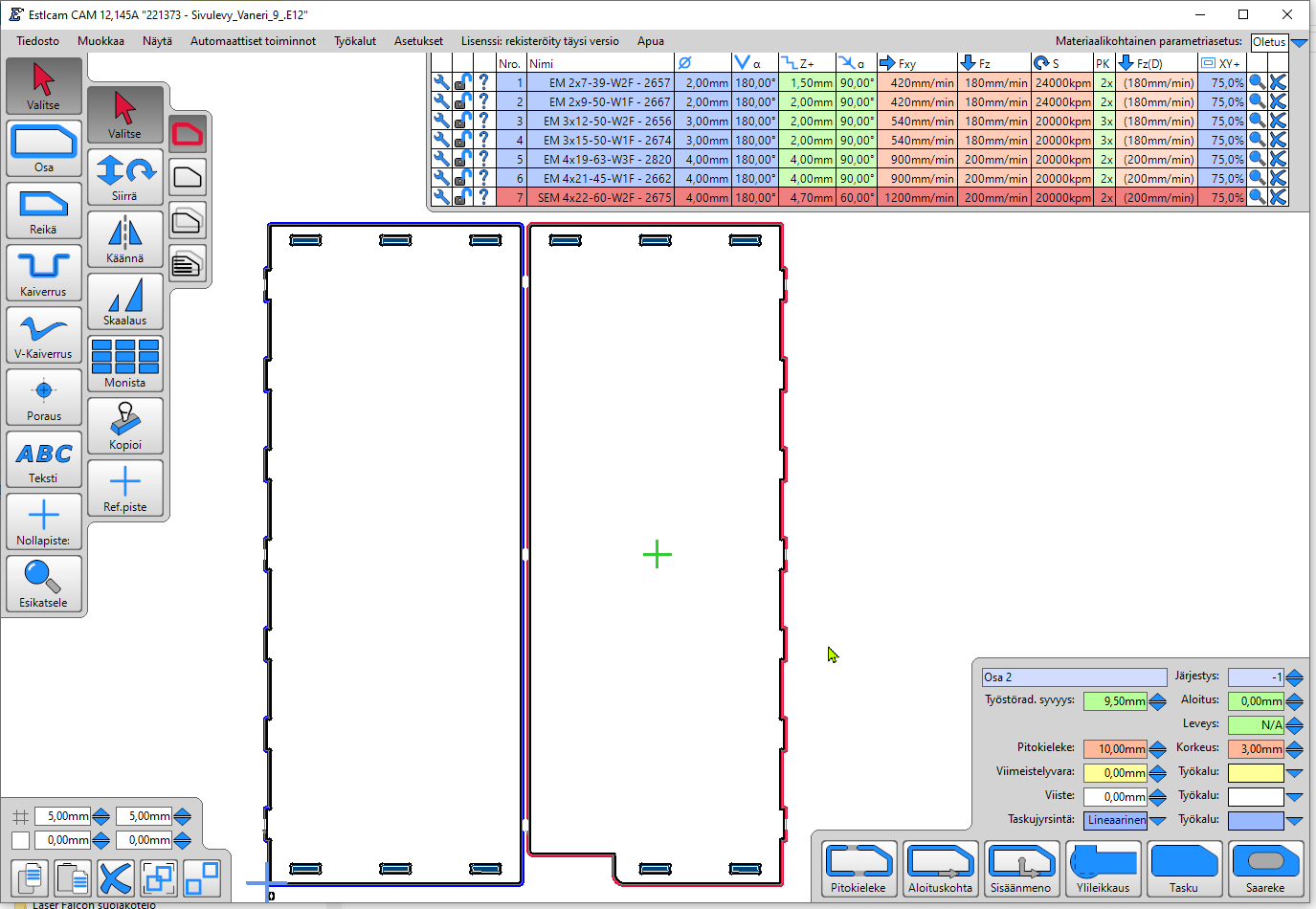Open the Oletus material preset dropdown
Viewport: 1316px width, 909px height.
[1299, 42]
